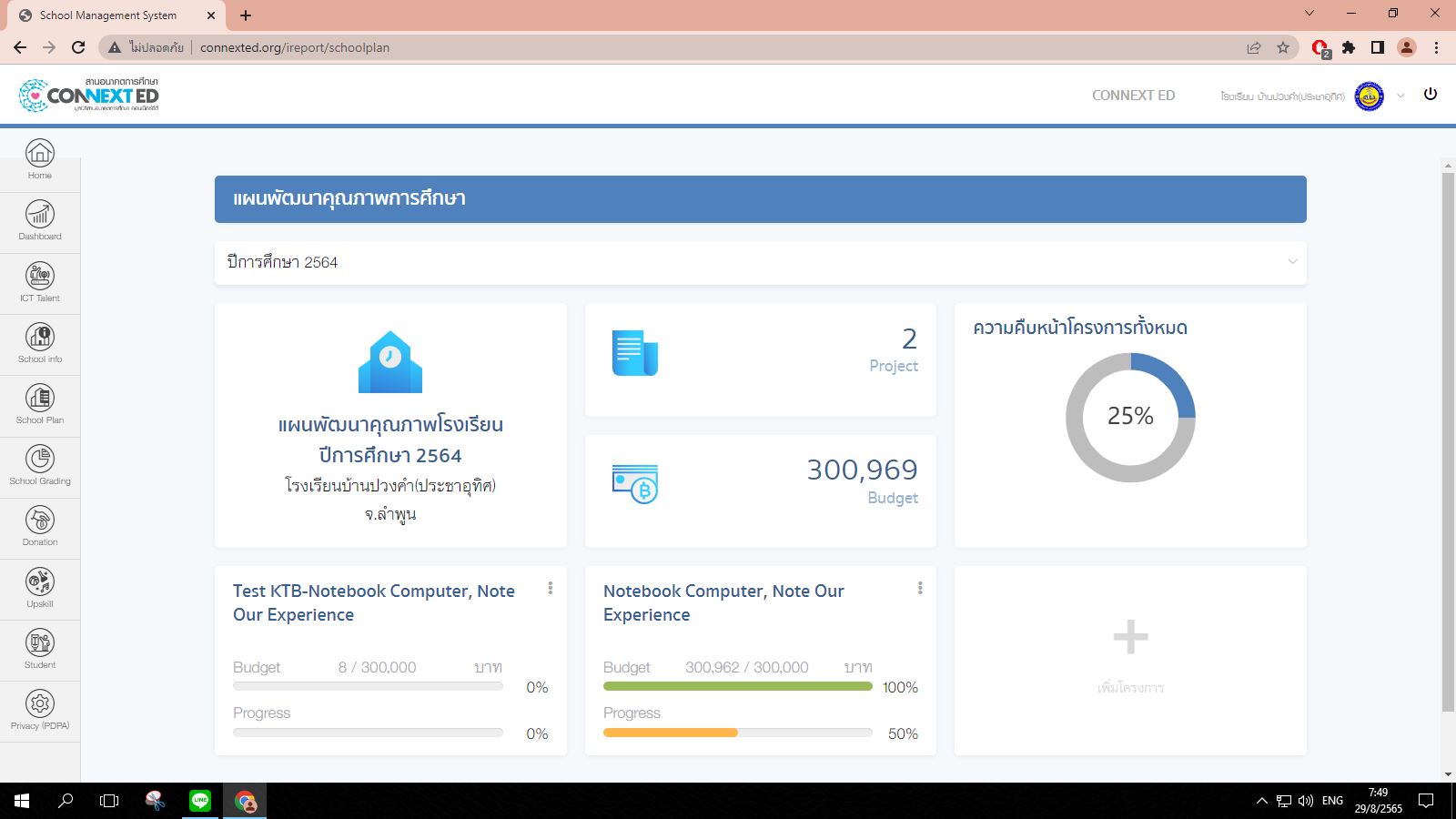Click the CONNEXT ED header link
Screen dimensions: 1456x819
point(1133,96)
